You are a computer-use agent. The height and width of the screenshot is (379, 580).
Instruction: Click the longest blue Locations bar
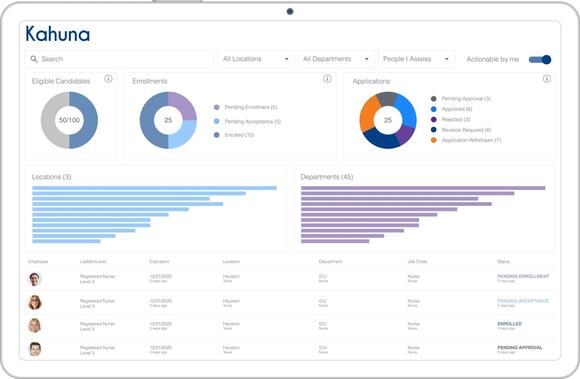(154, 188)
